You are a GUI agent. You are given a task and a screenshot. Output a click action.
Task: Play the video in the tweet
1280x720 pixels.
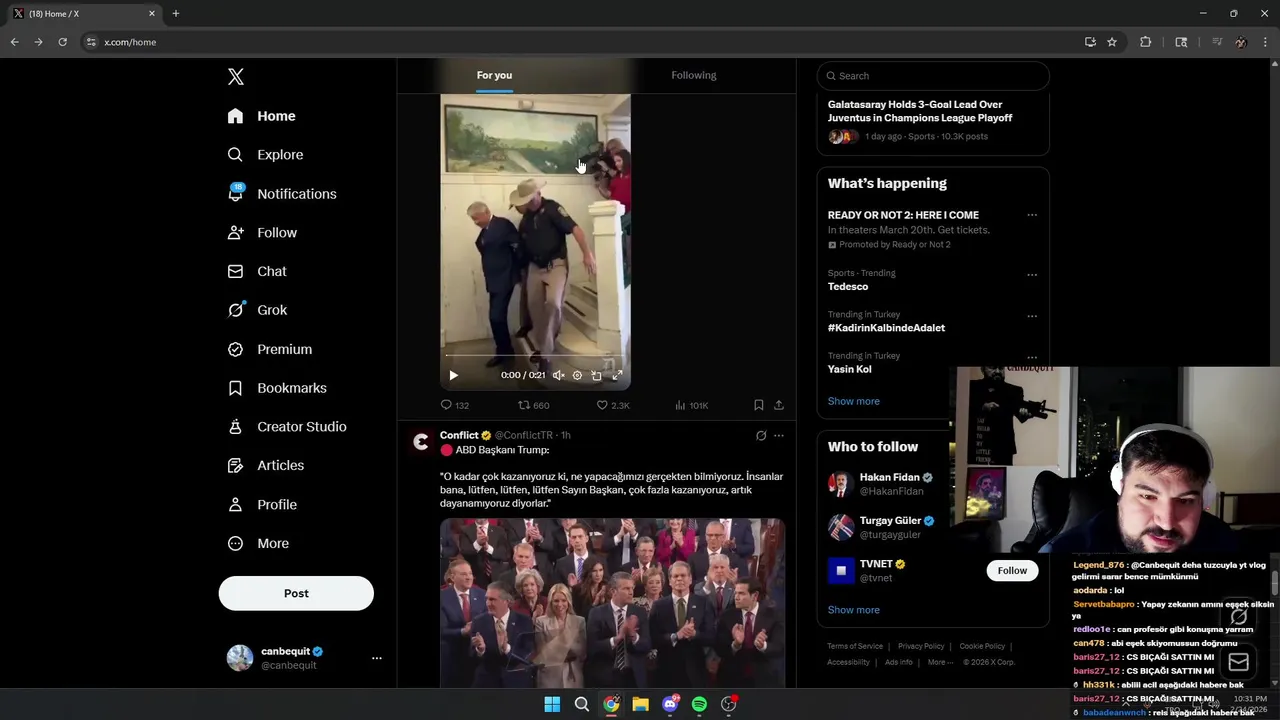pos(453,375)
